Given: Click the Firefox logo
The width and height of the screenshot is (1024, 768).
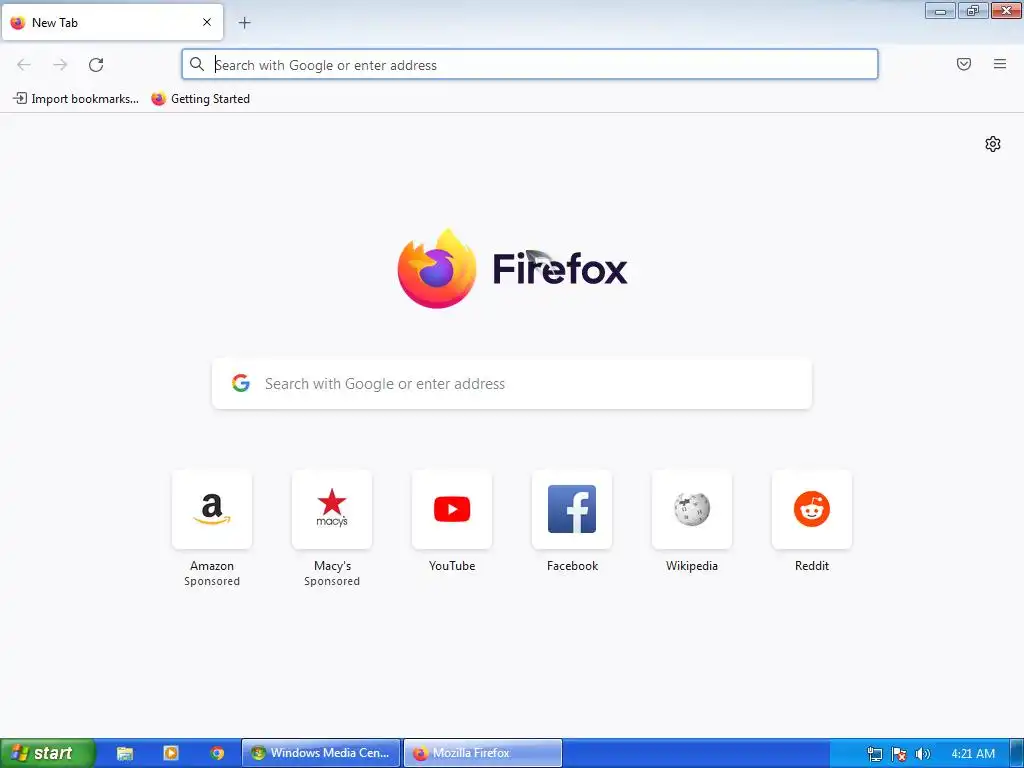Looking at the screenshot, I should click(x=513, y=268).
